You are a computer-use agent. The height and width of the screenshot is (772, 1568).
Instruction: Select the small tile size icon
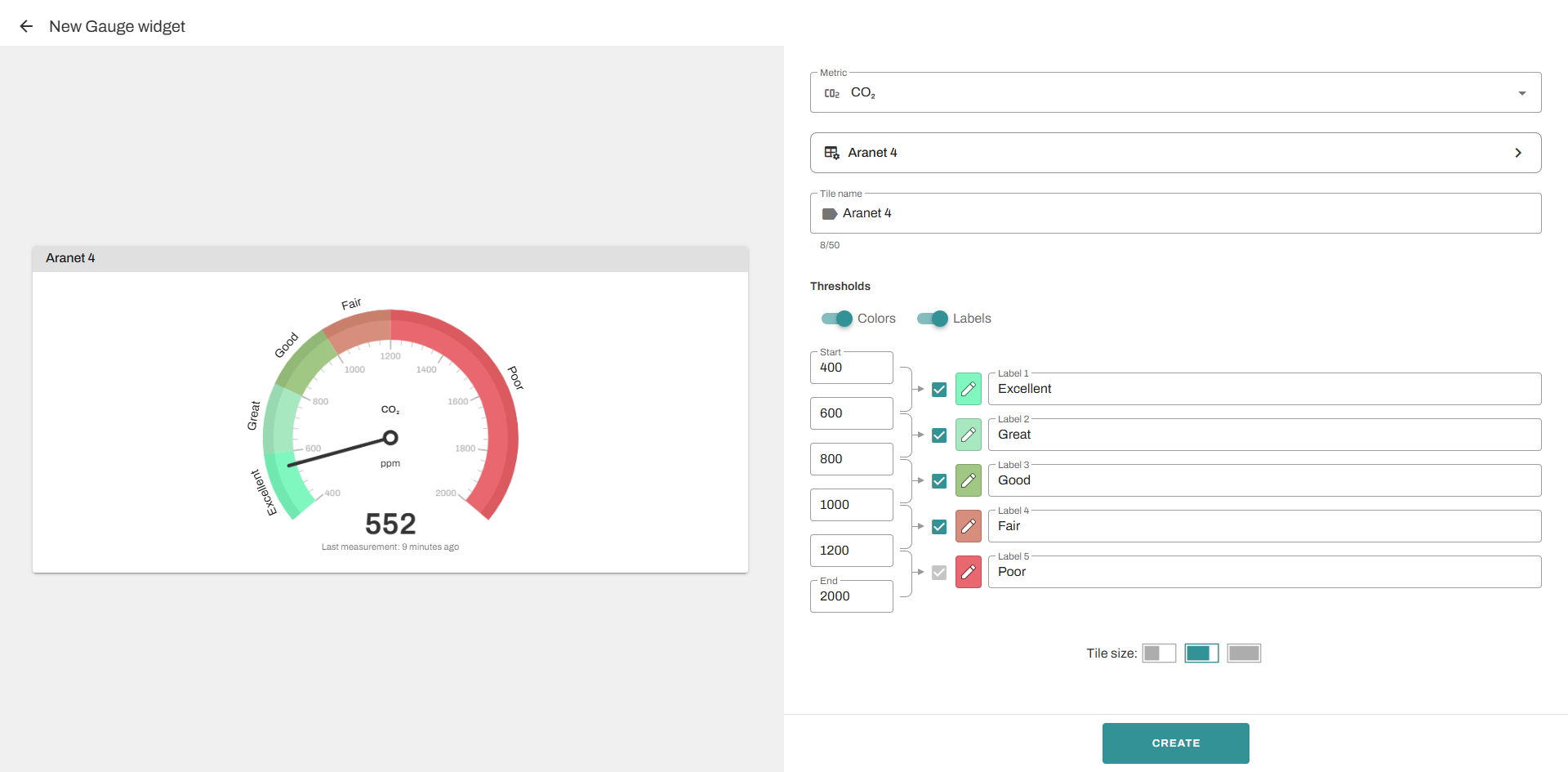(1158, 654)
